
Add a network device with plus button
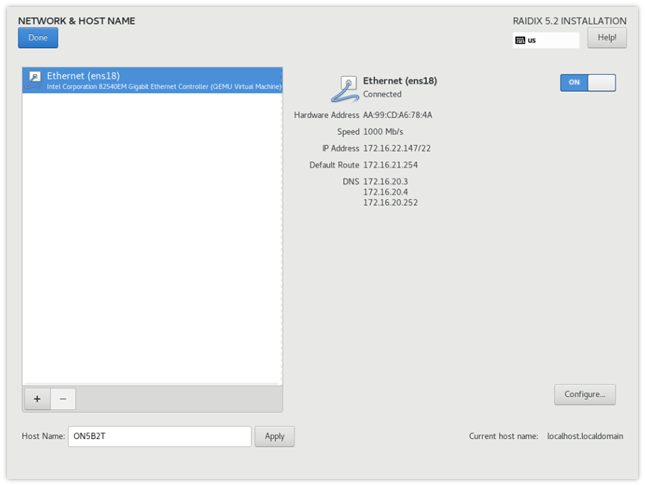[37, 398]
